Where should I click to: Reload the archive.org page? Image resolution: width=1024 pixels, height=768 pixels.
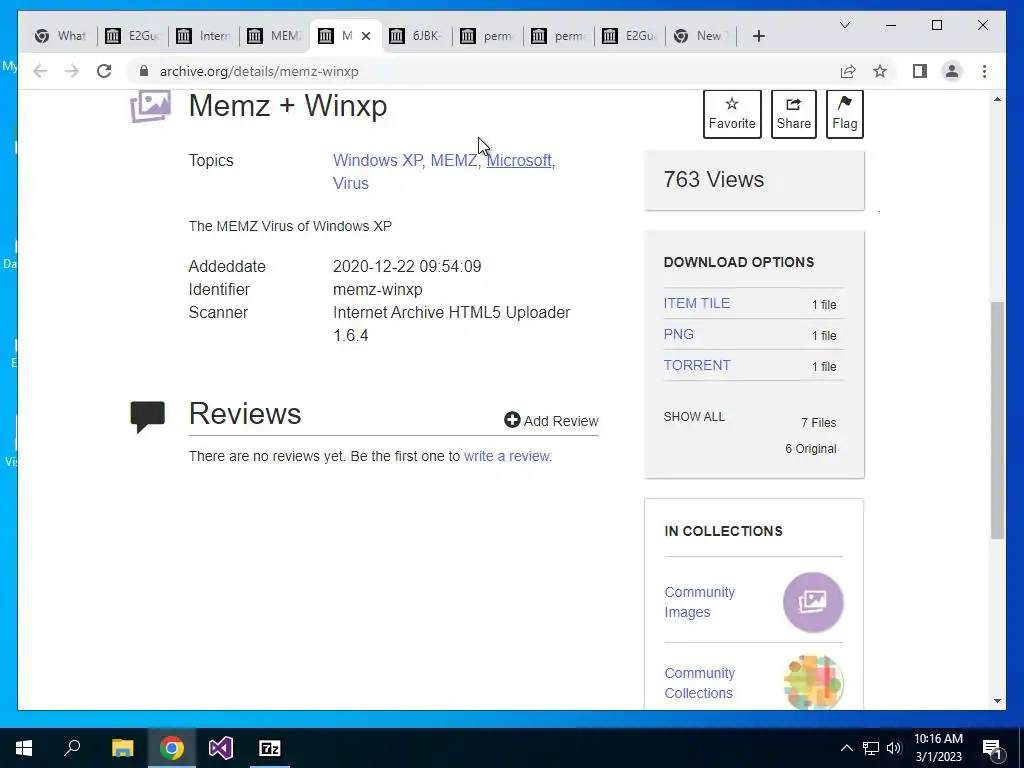[104, 71]
